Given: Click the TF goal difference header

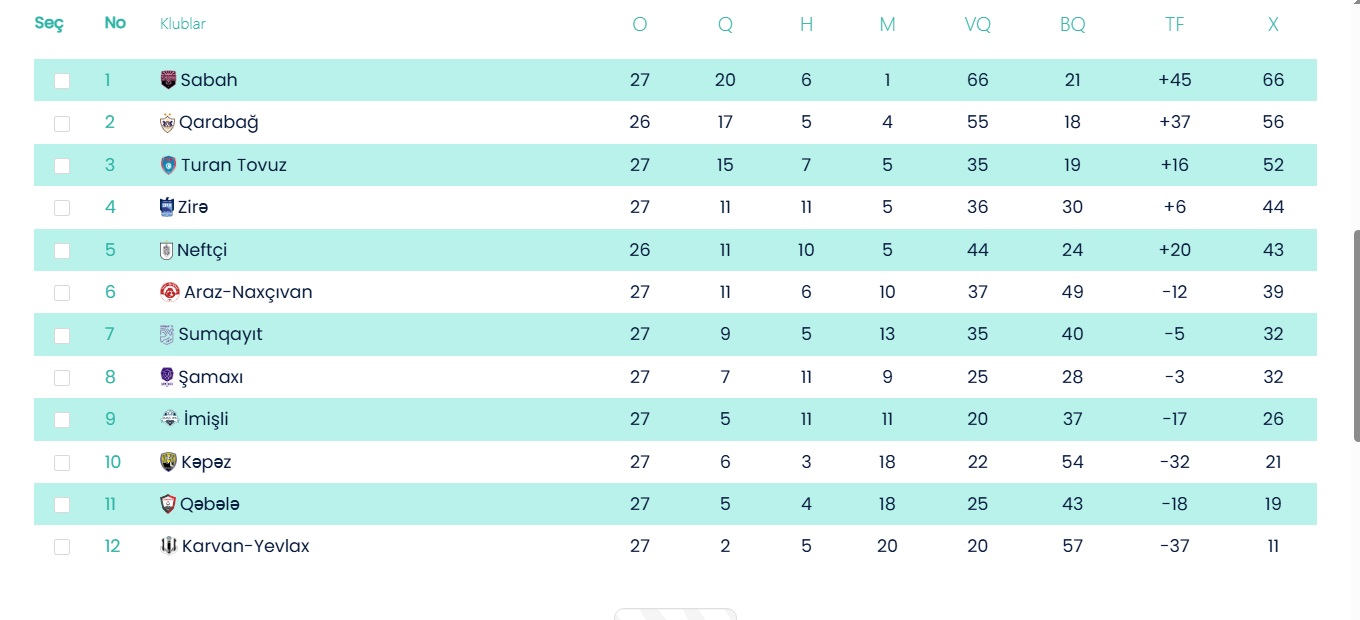Looking at the screenshot, I should pos(1174,25).
